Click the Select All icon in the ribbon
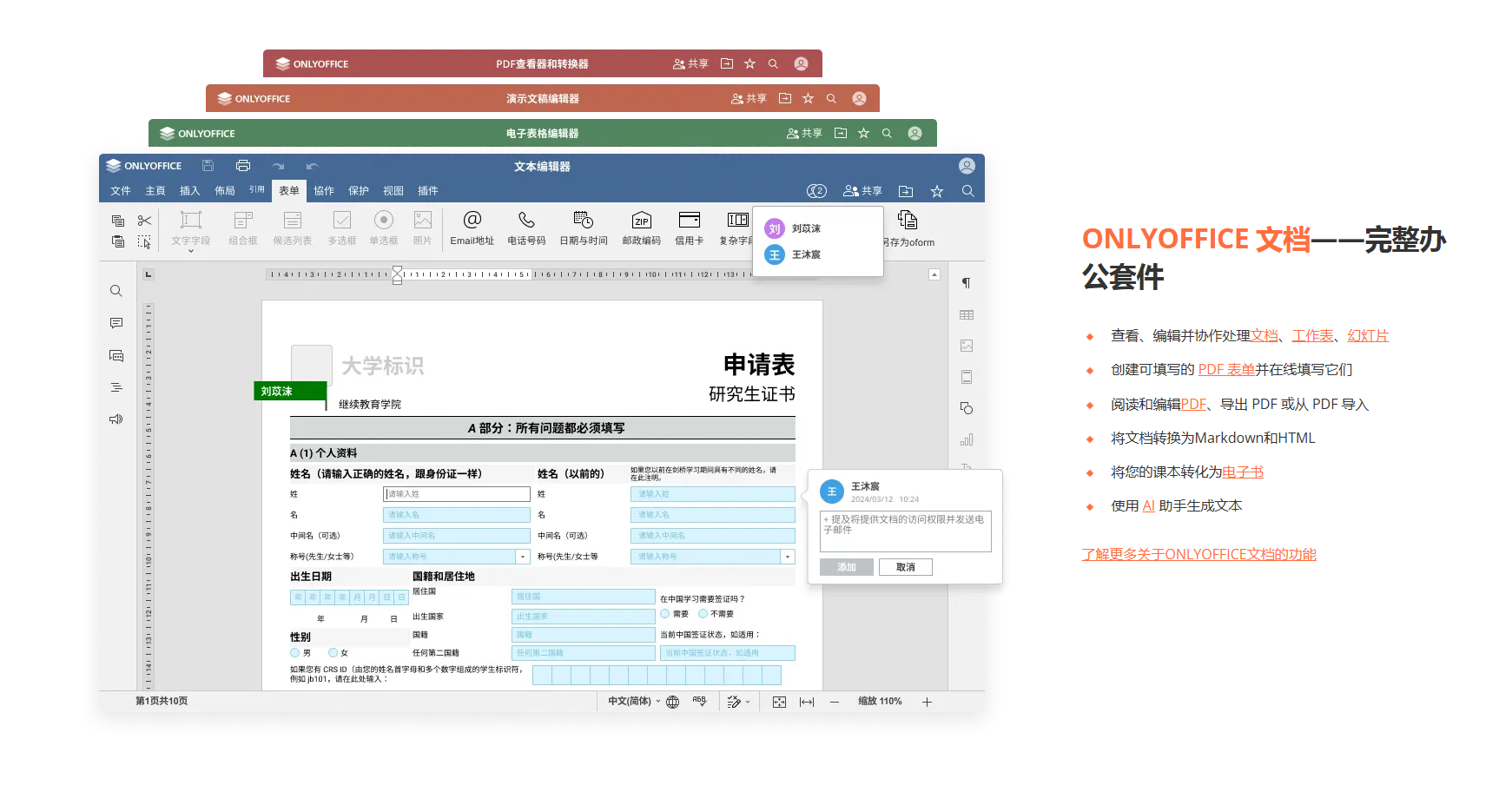 pyautogui.click(x=144, y=241)
